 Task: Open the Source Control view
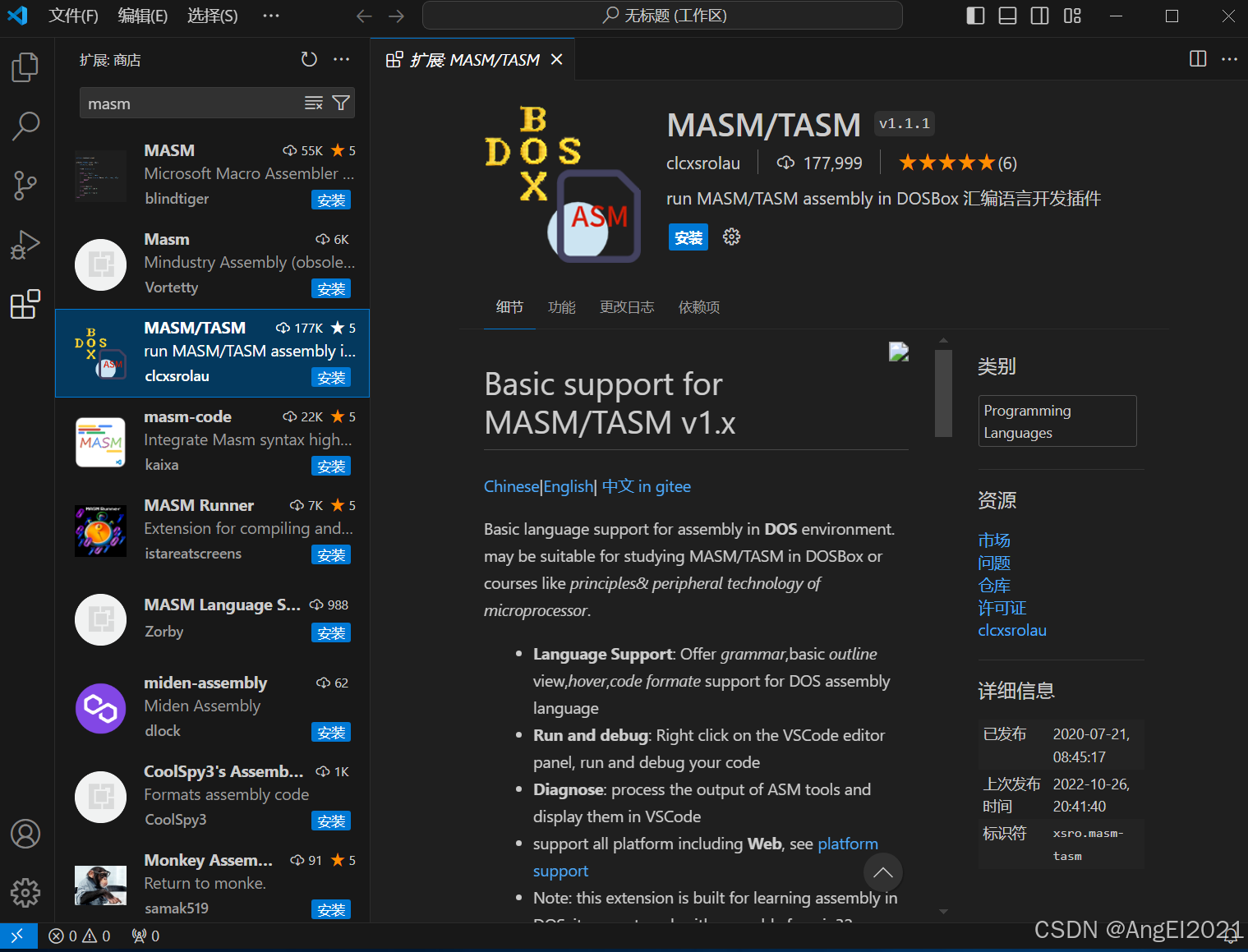coord(25,186)
